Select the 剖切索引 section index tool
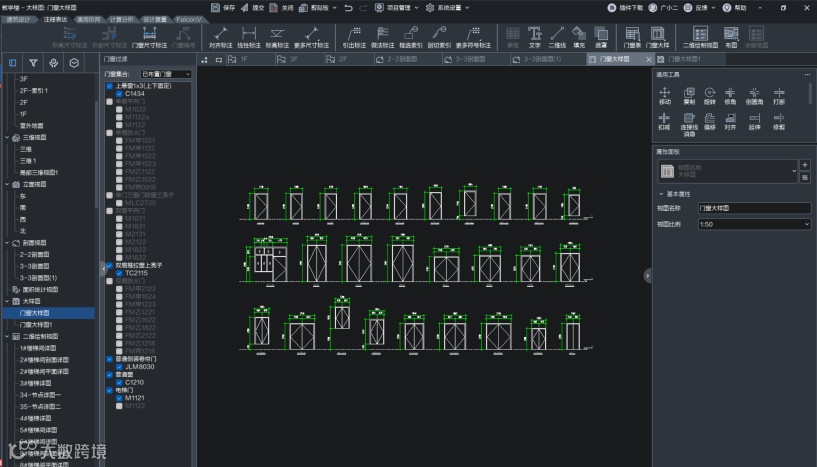Viewport: 817px width, 467px height. (439, 38)
